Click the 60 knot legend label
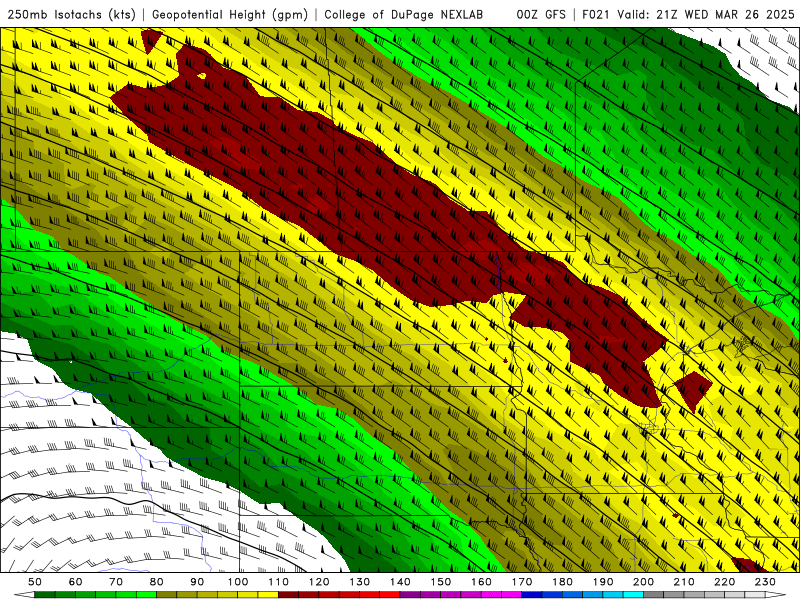 click(75, 582)
